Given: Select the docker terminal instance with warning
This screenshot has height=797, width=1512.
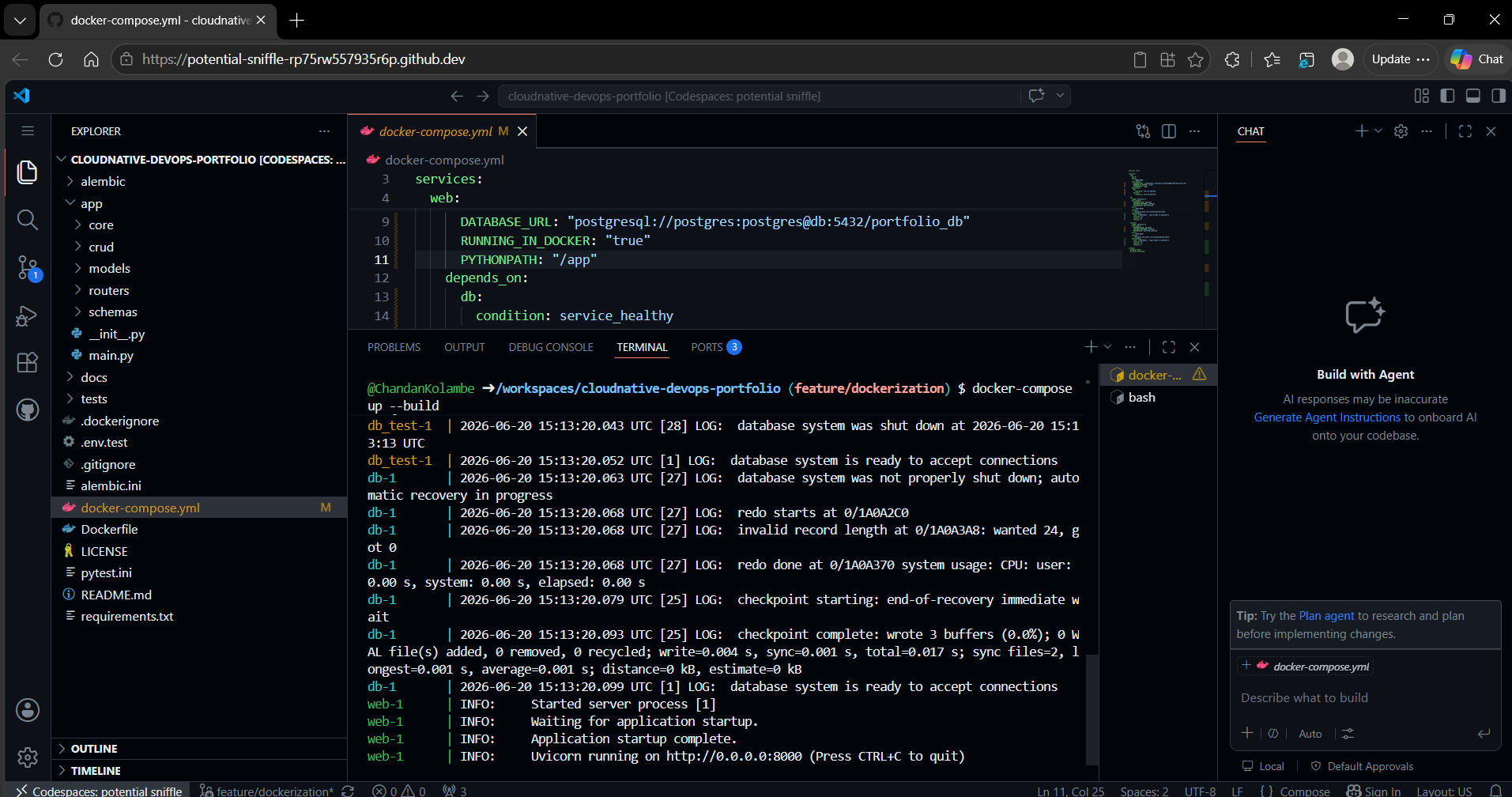Looking at the screenshot, I should (x=1158, y=375).
